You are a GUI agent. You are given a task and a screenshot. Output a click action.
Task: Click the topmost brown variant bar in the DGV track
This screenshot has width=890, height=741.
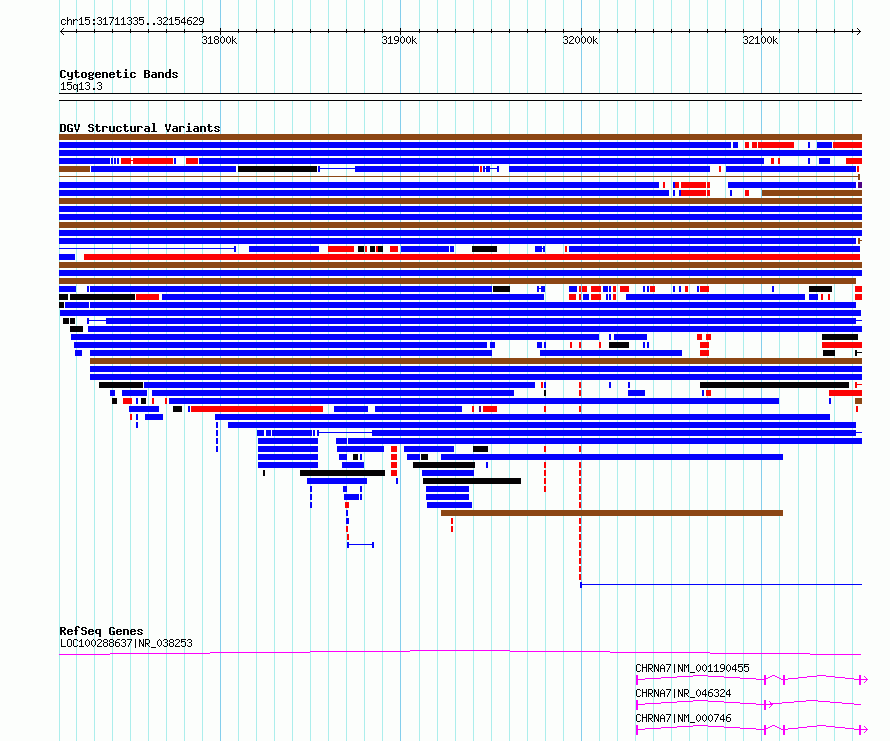coord(460,137)
